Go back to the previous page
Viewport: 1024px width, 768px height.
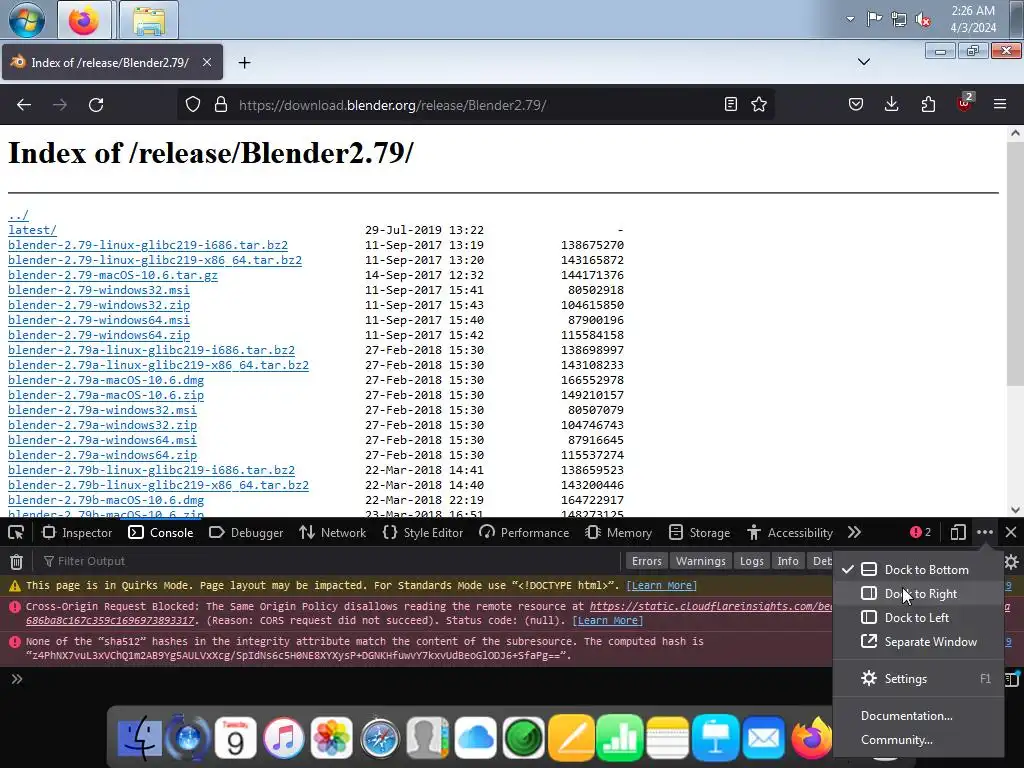24,104
